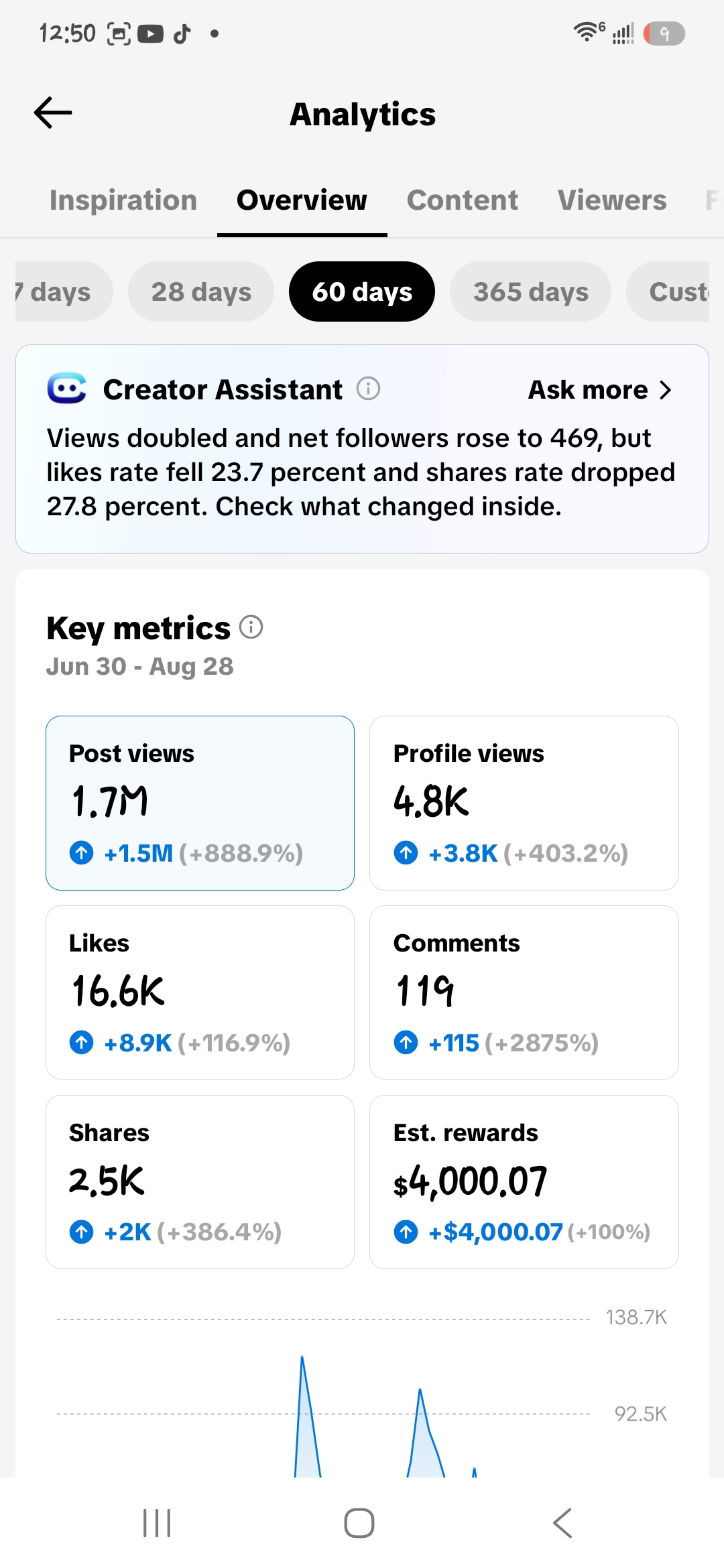This screenshot has width=724, height=1568.
Task: Tap TikTok notification icon in status bar
Action: coord(182,34)
